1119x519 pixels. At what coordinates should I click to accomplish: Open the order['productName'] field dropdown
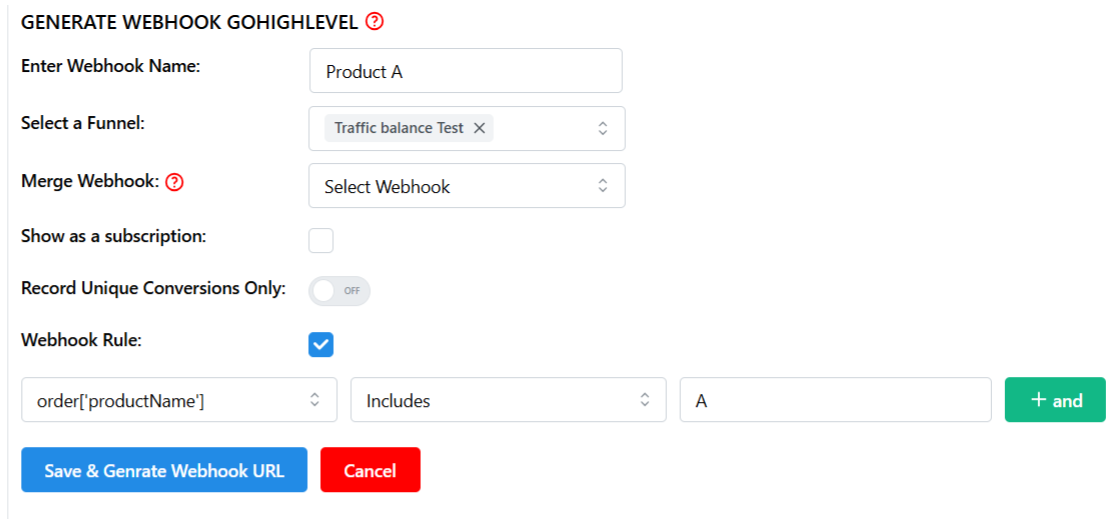pyautogui.click(x=179, y=400)
